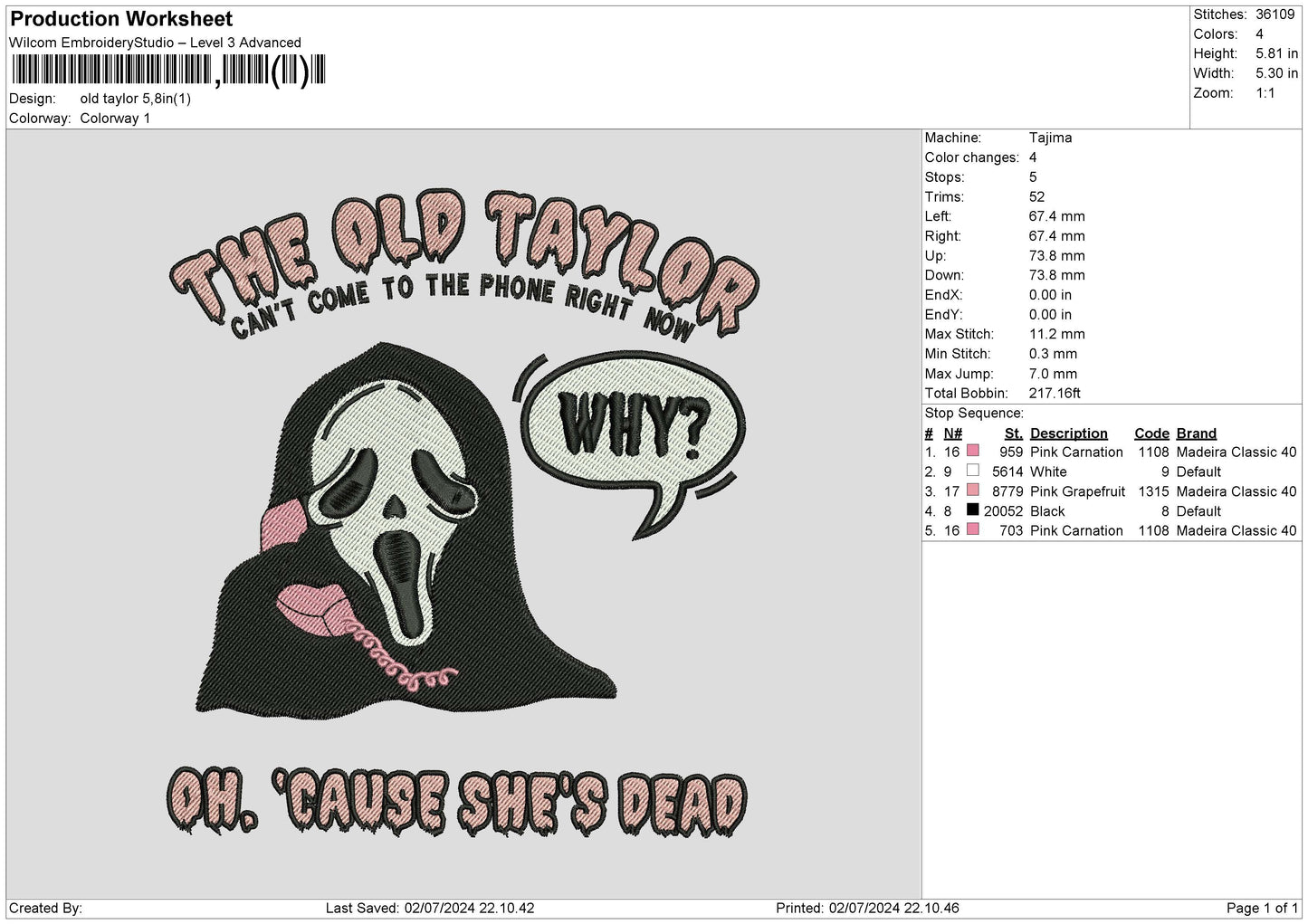
Task: Click 'Page 1 of 1' in the footer
Action: [x=1263, y=908]
